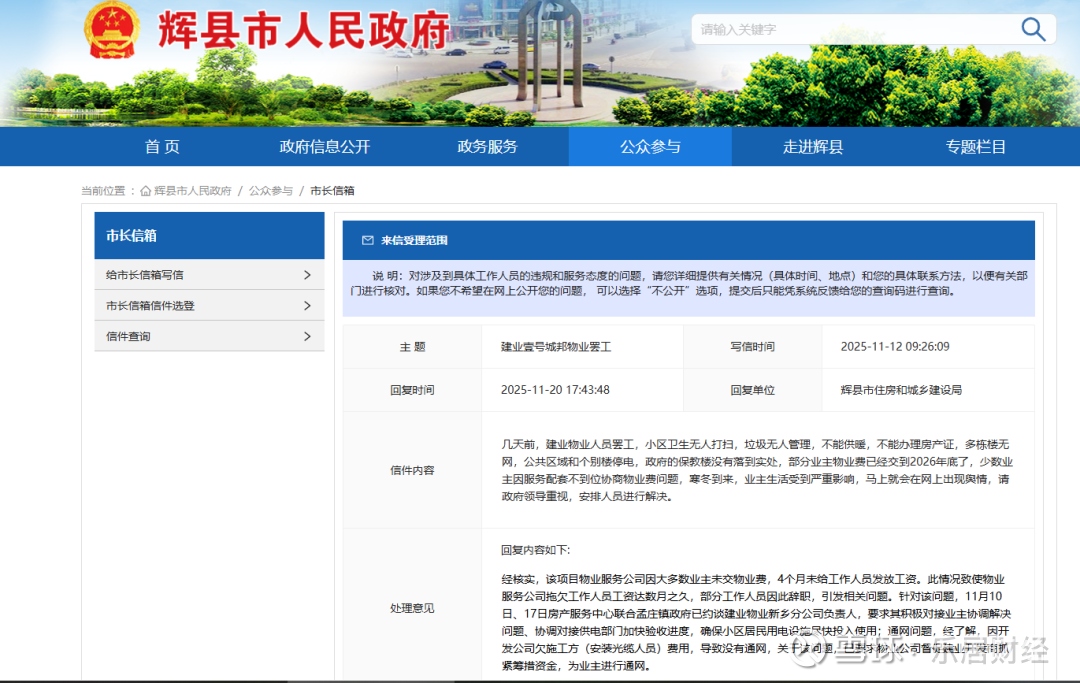Click the home icon in breadcrumb
This screenshot has height=683, width=1080.
coord(146,191)
